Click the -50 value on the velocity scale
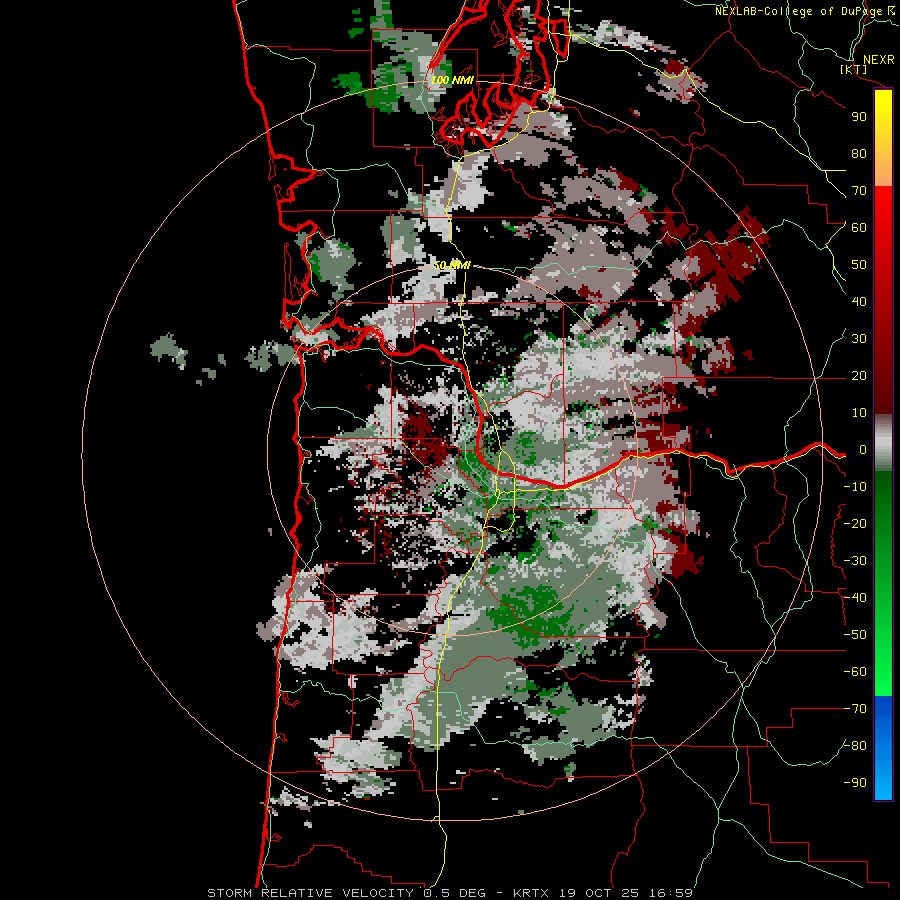This screenshot has height=900, width=900. (855, 635)
